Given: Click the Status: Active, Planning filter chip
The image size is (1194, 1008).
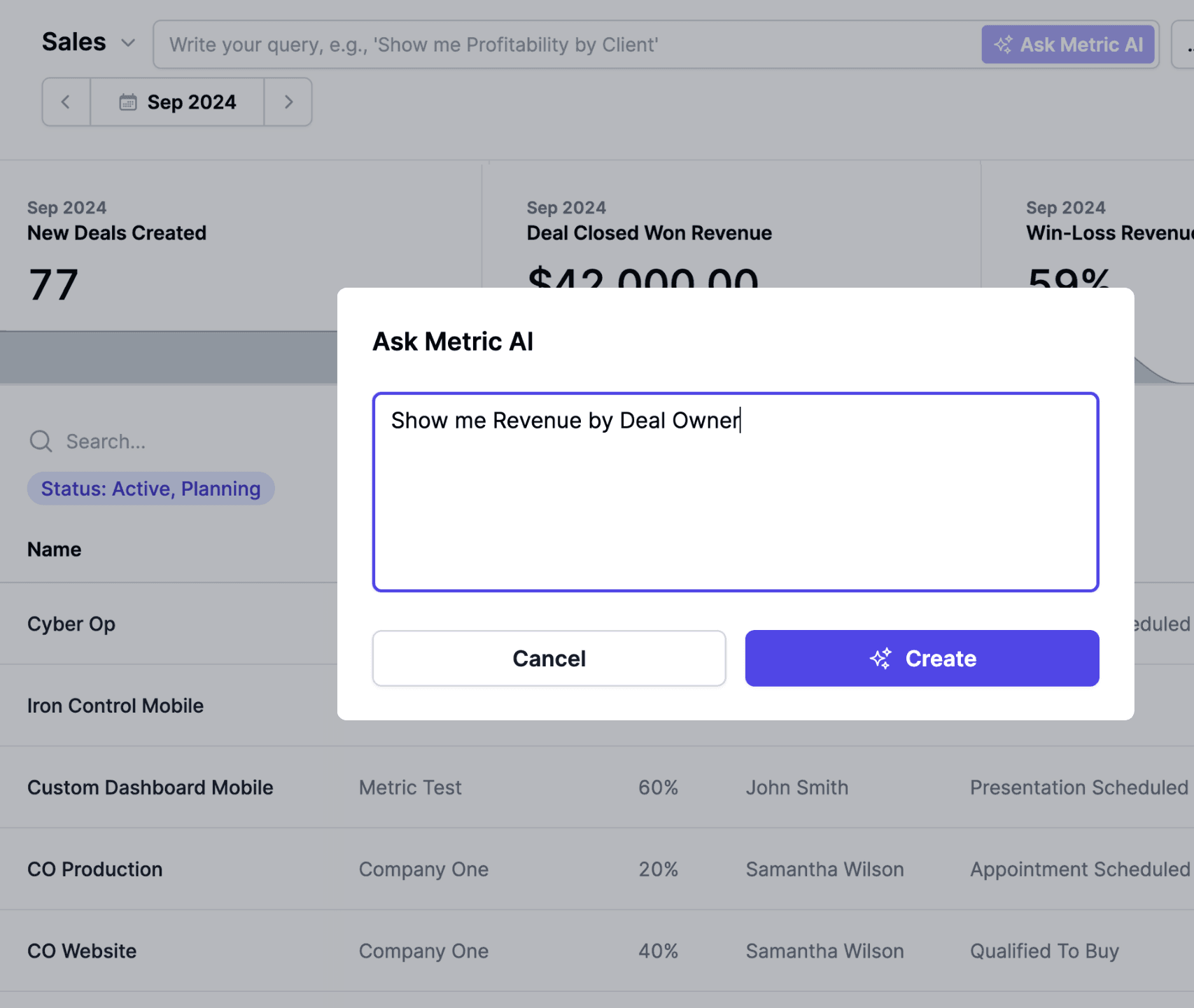Looking at the screenshot, I should [x=150, y=489].
